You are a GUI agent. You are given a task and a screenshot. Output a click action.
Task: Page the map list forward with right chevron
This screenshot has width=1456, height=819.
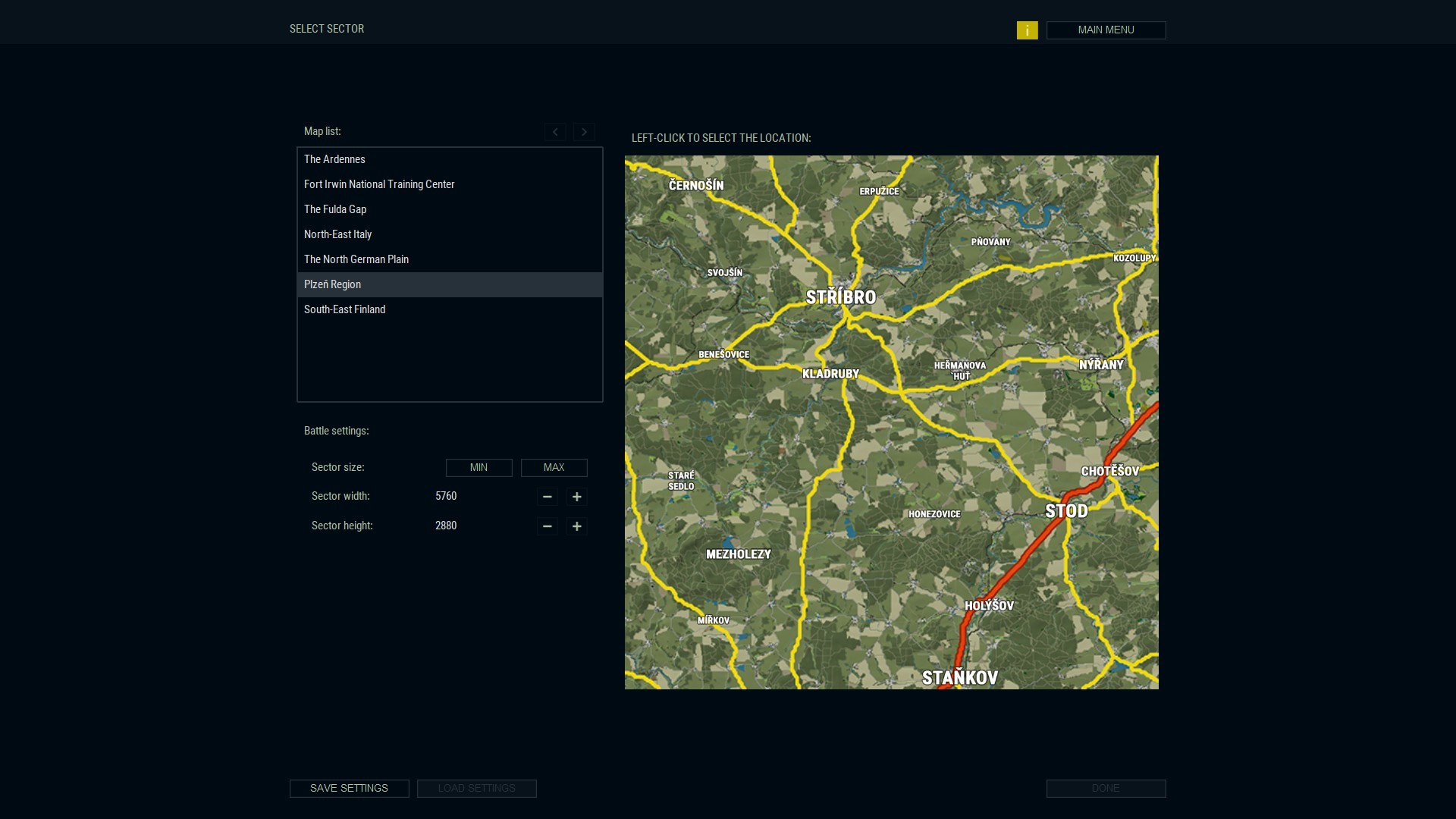584,132
